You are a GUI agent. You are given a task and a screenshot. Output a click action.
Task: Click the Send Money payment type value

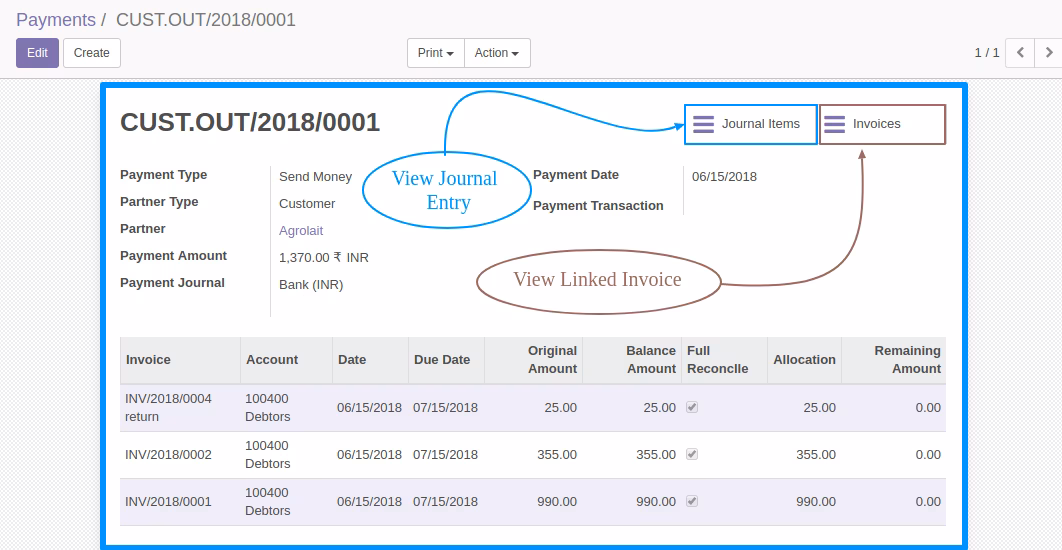tap(316, 177)
